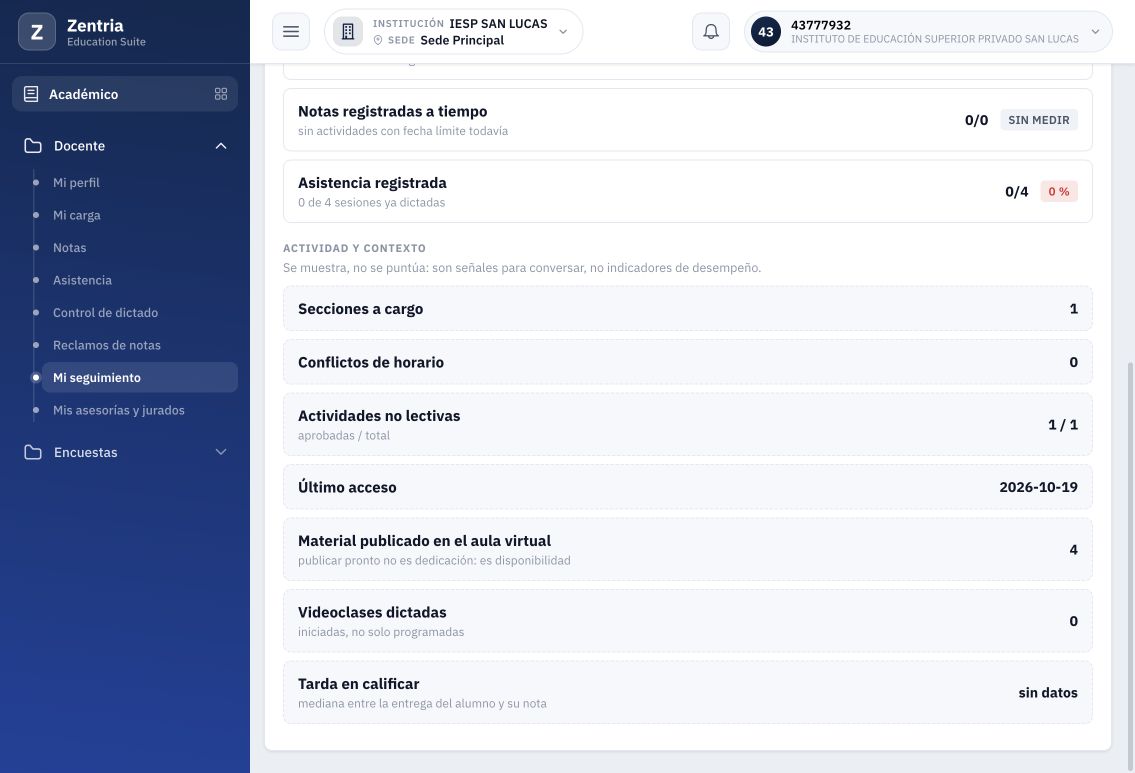Open the institution selector dropdown chevron
The width and height of the screenshot is (1135, 773).
pyautogui.click(x=563, y=32)
